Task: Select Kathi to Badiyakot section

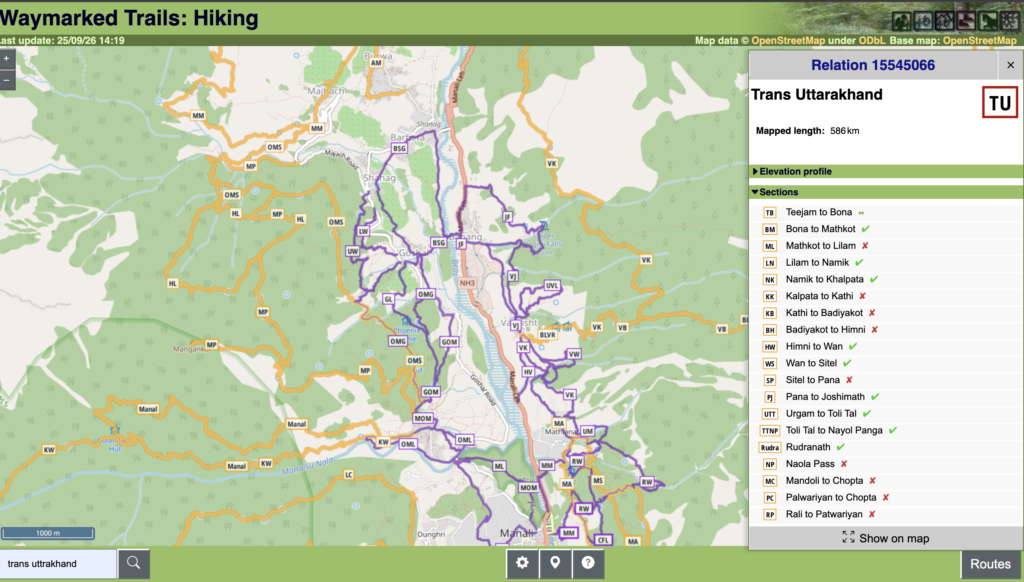Action: tap(886, 313)
